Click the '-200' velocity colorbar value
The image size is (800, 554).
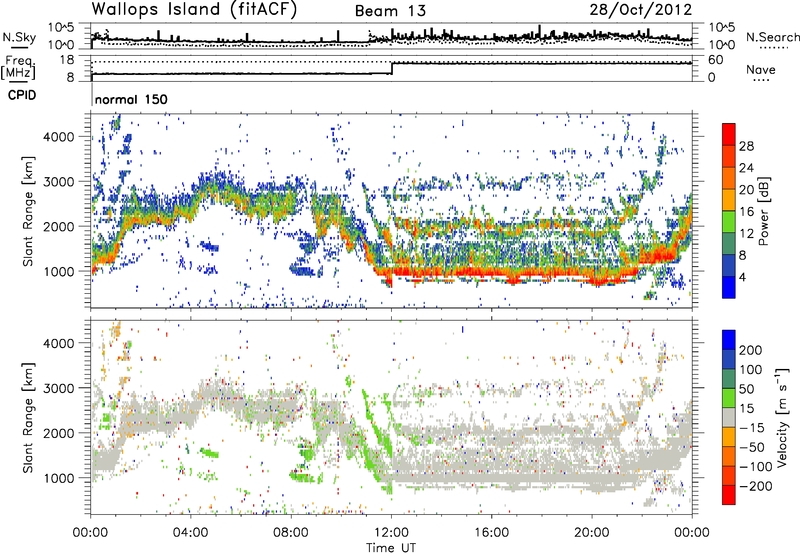[754, 486]
